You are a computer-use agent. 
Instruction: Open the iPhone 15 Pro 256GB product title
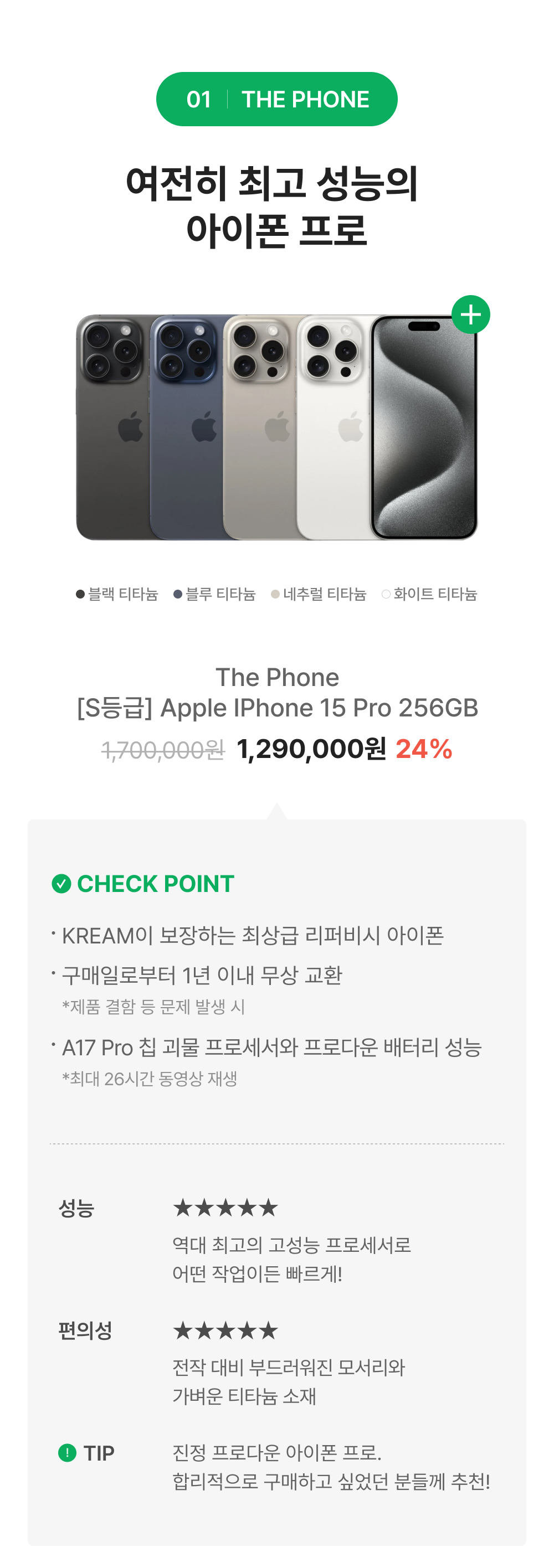pyautogui.click(x=277, y=707)
